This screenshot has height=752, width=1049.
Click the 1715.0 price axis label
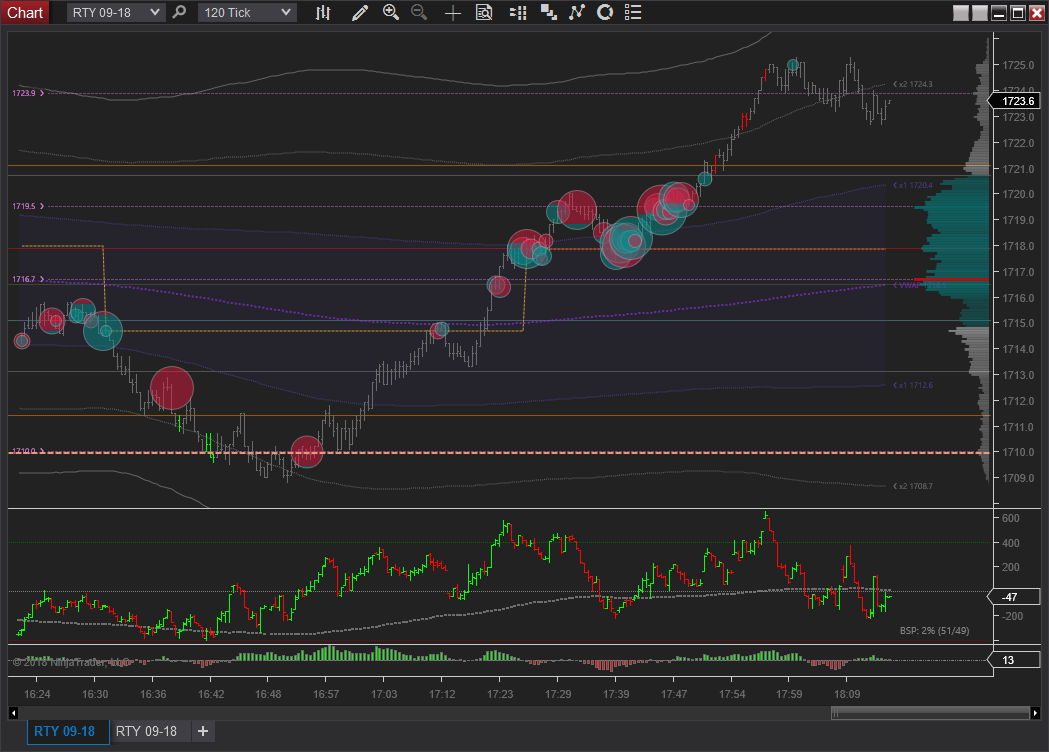point(1018,323)
